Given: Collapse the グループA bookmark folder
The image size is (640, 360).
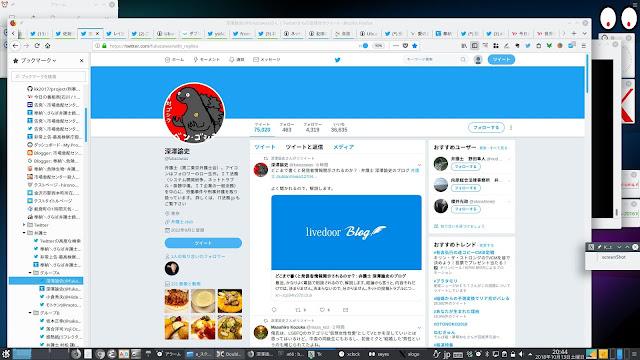Looking at the screenshot, I should pyautogui.click(x=30, y=273).
